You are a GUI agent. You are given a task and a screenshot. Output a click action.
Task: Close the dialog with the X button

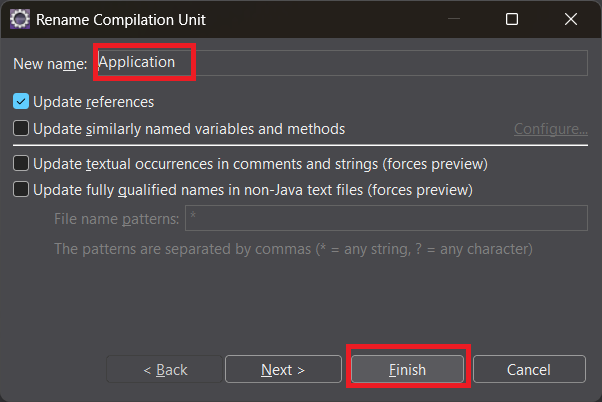click(x=570, y=19)
